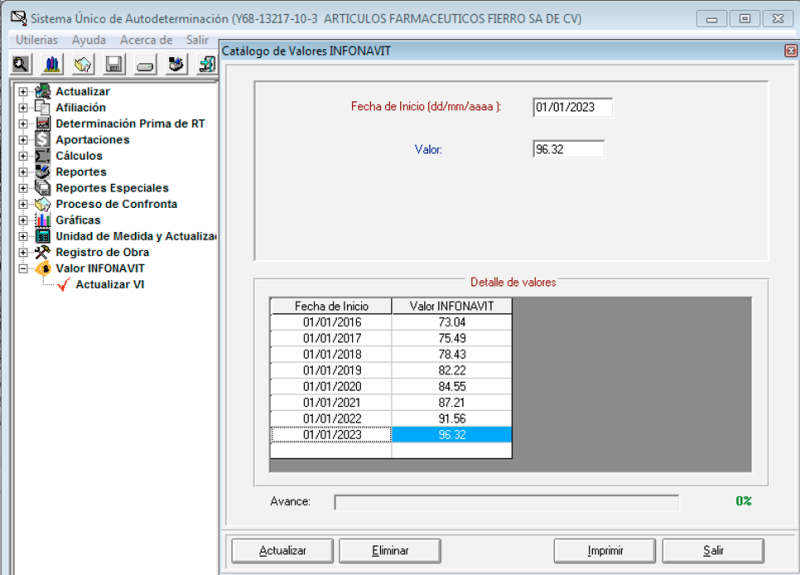This screenshot has height=575, width=800.
Task: Click the computer icon beside Actualizar
Action: pos(43,91)
